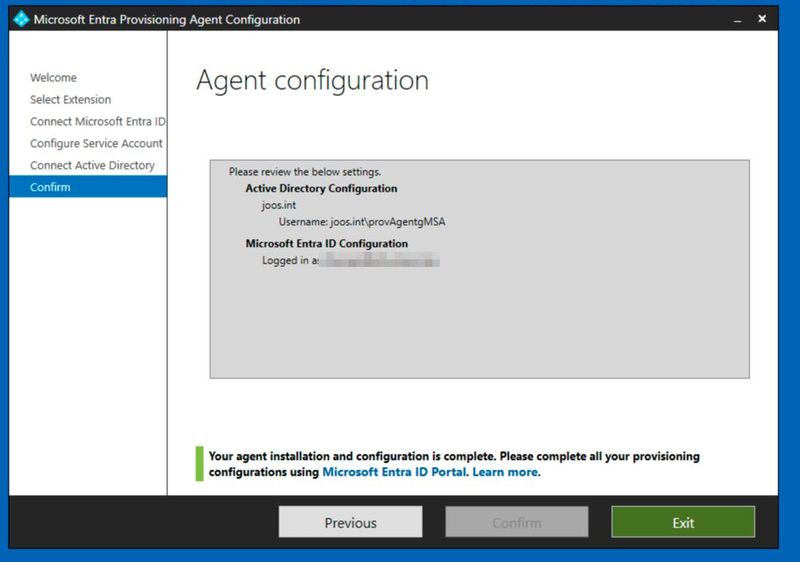Click 'Please review the below settings.' text
Image resolution: width=800 pixels, height=562 pixels.
click(305, 172)
